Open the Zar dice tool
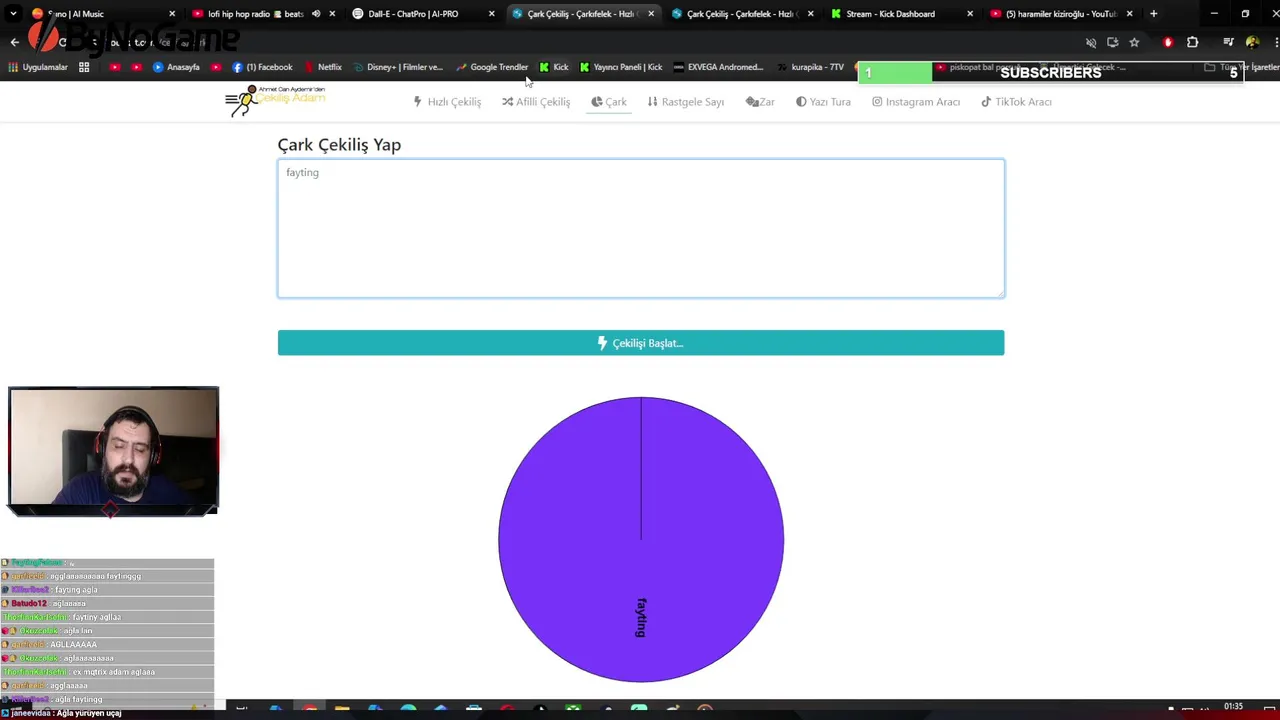 coord(760,102)
